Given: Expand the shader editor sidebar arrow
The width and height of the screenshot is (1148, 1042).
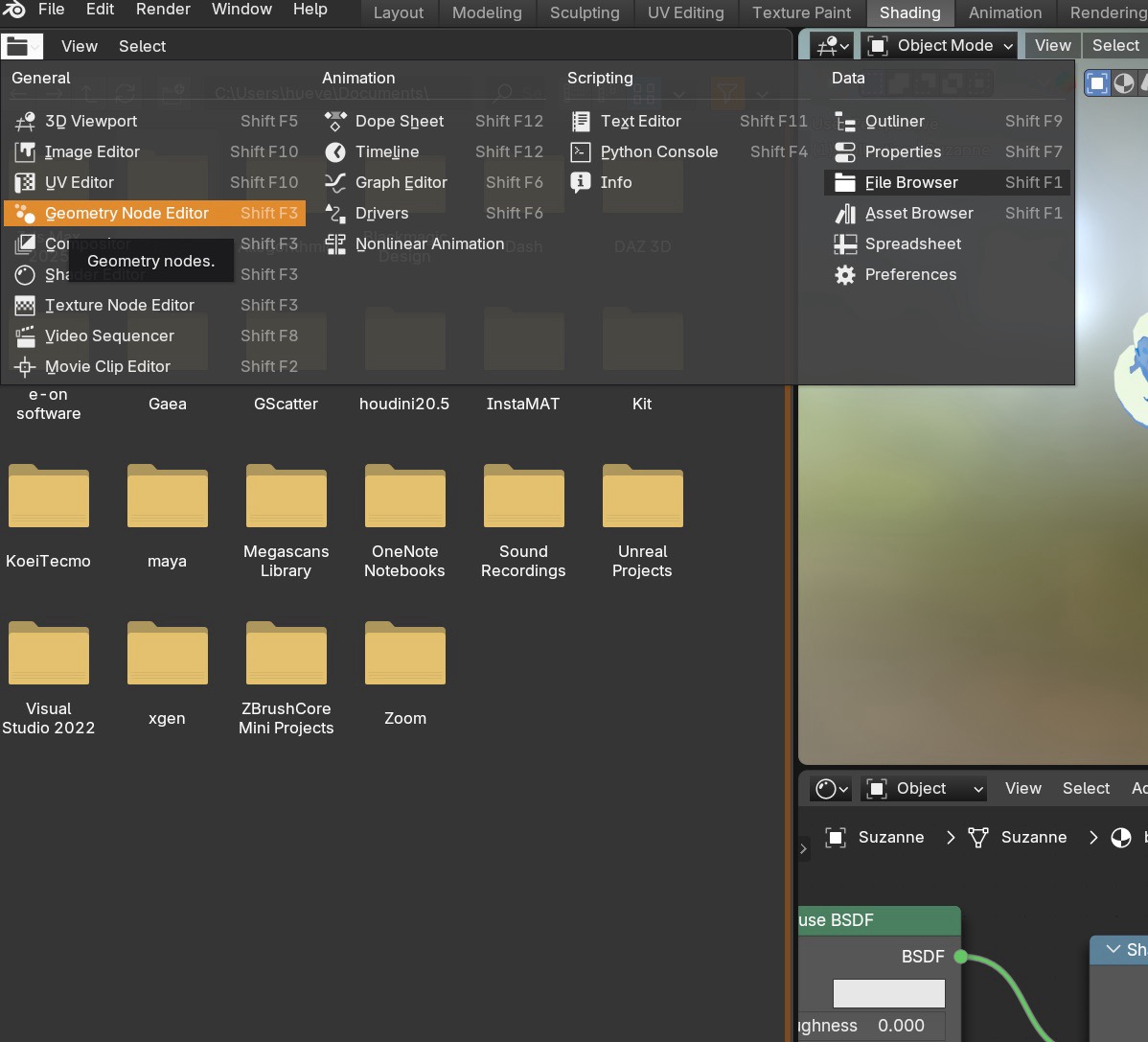Looking at the screenshot, I should (x=803, y=848).
